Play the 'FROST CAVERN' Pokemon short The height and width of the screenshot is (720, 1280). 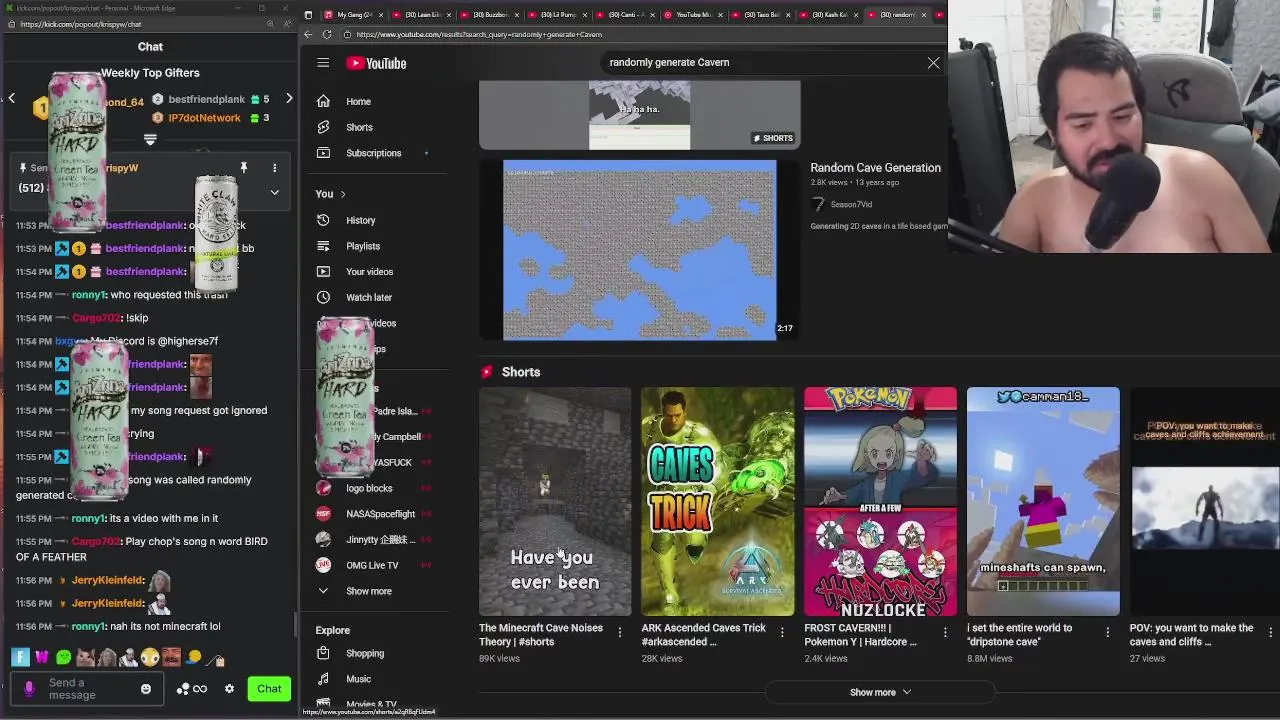tap(880, 501)
